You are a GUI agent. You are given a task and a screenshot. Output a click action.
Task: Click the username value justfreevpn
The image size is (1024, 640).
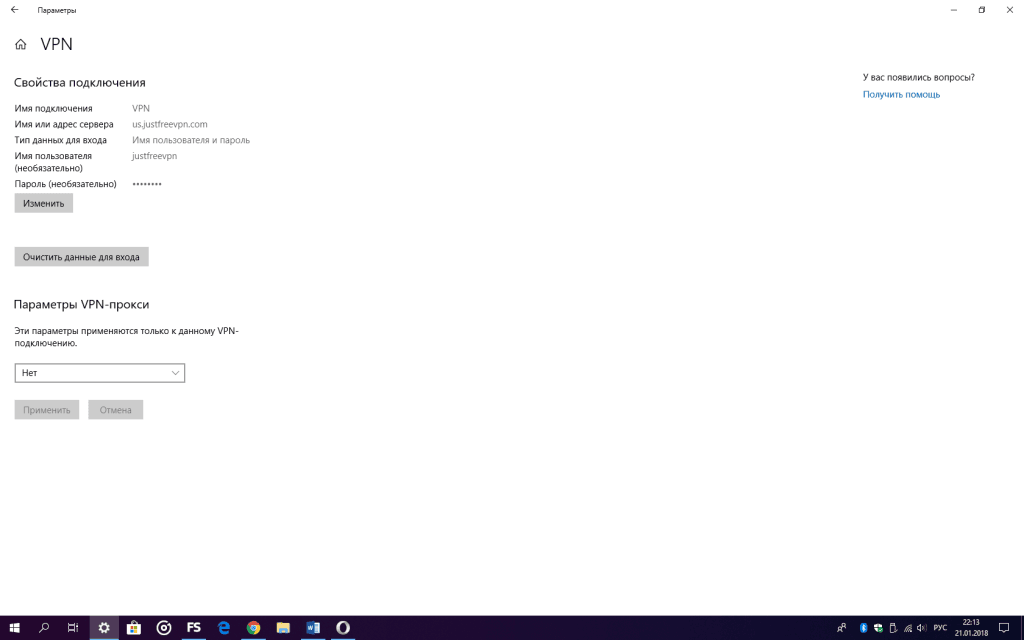[154, 156]
